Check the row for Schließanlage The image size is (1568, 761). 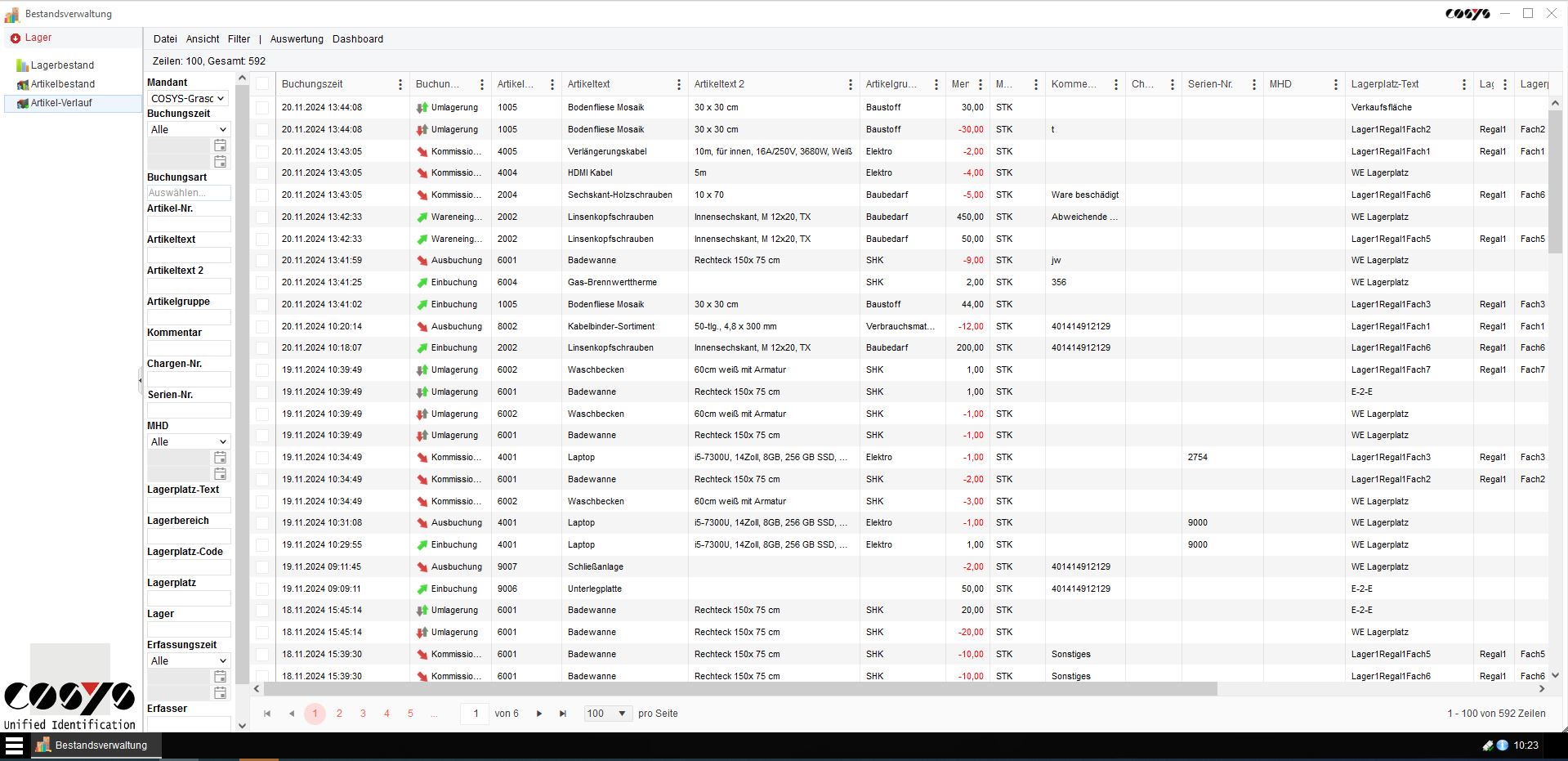(x=262, y=566)
